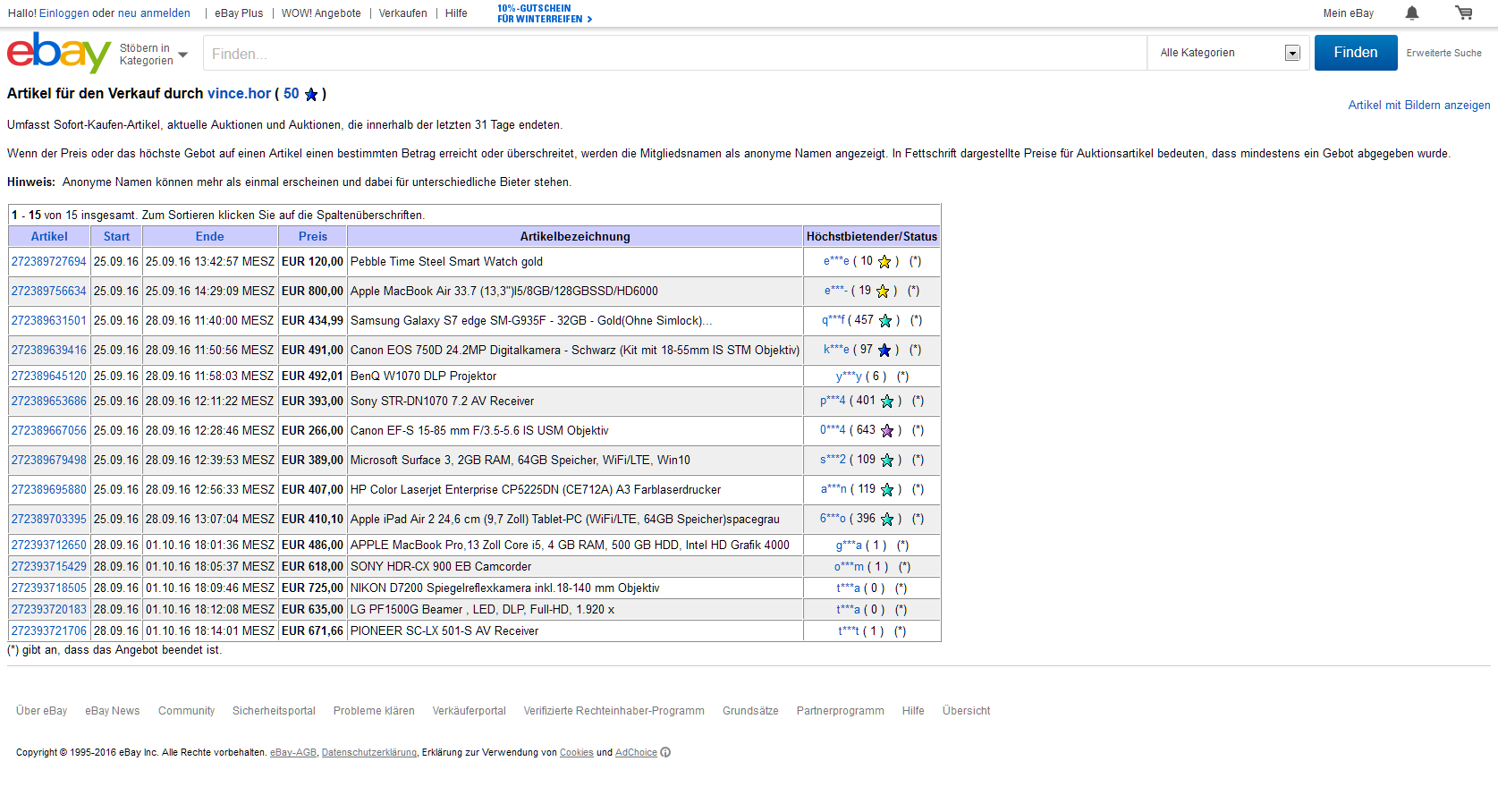Viewport: 1498px width, 812px height.
Task: Sort by Ende column header
Action: [209, 237]
